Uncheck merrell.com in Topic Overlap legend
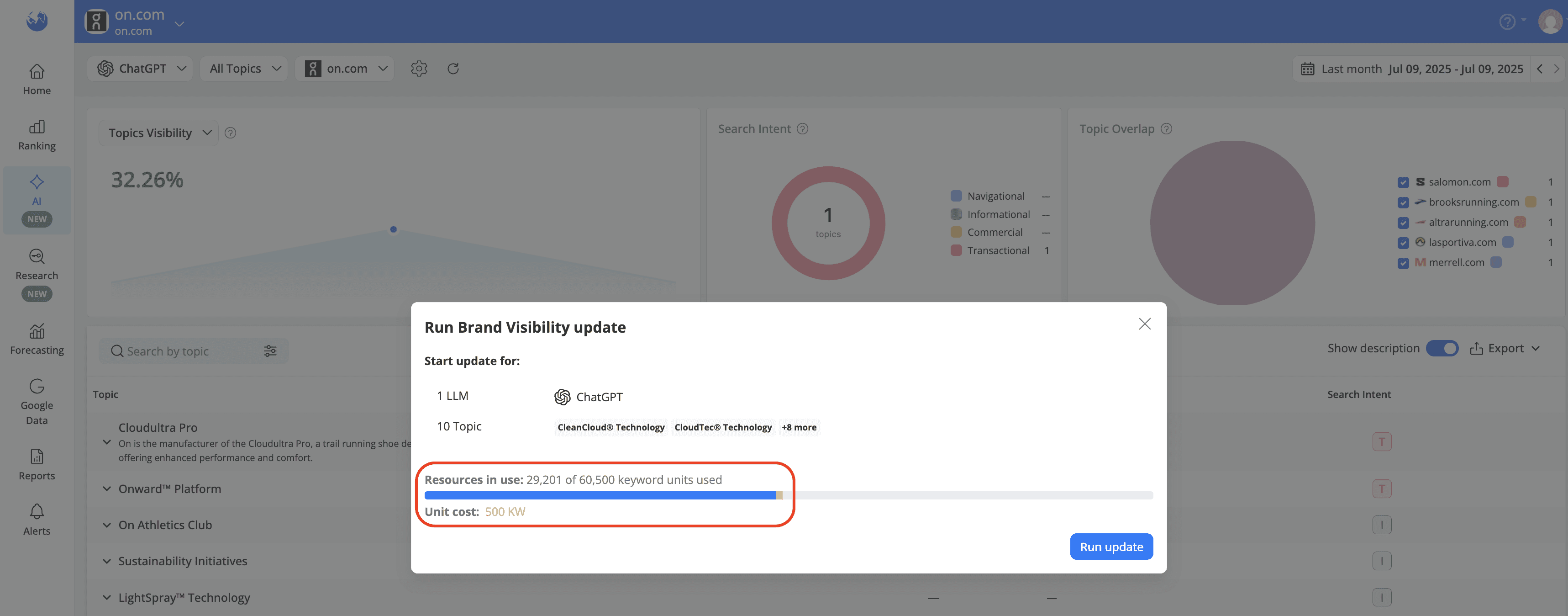Image resolution: width=1568 pixels, height=616 pixels. coord(1404,263)
